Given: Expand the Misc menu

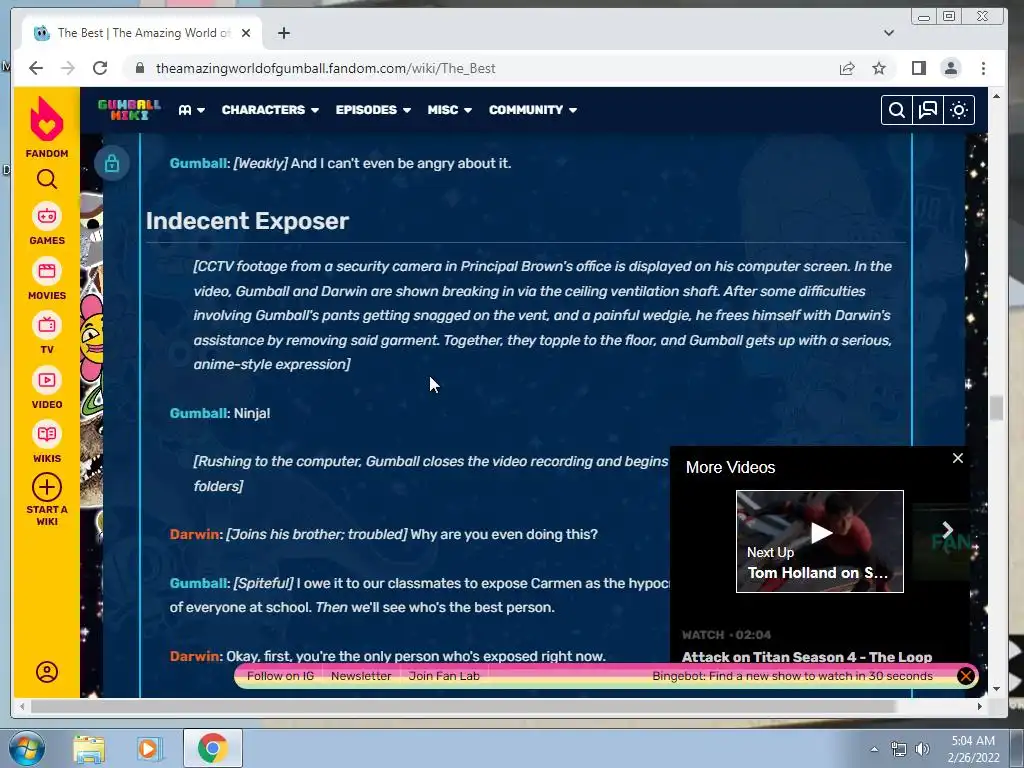Looking at the screenshot, I should pos(449,110).
